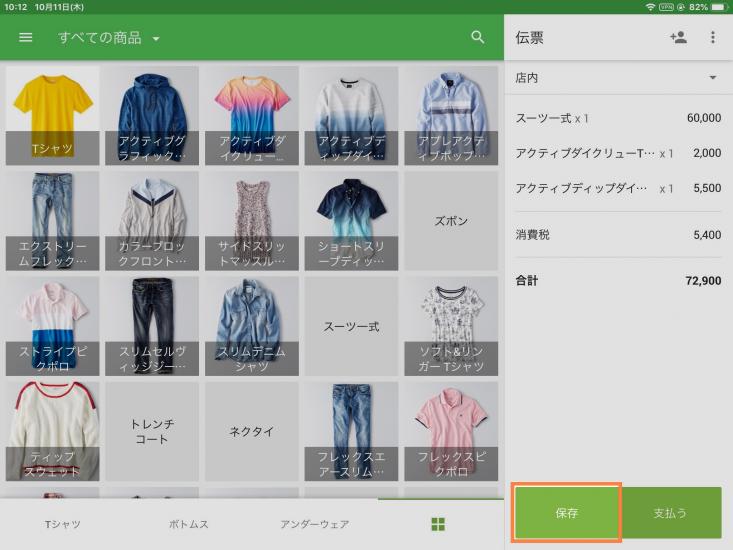
Task: Open the スーツ一式 x 1 ticket line
Action: 618,118
